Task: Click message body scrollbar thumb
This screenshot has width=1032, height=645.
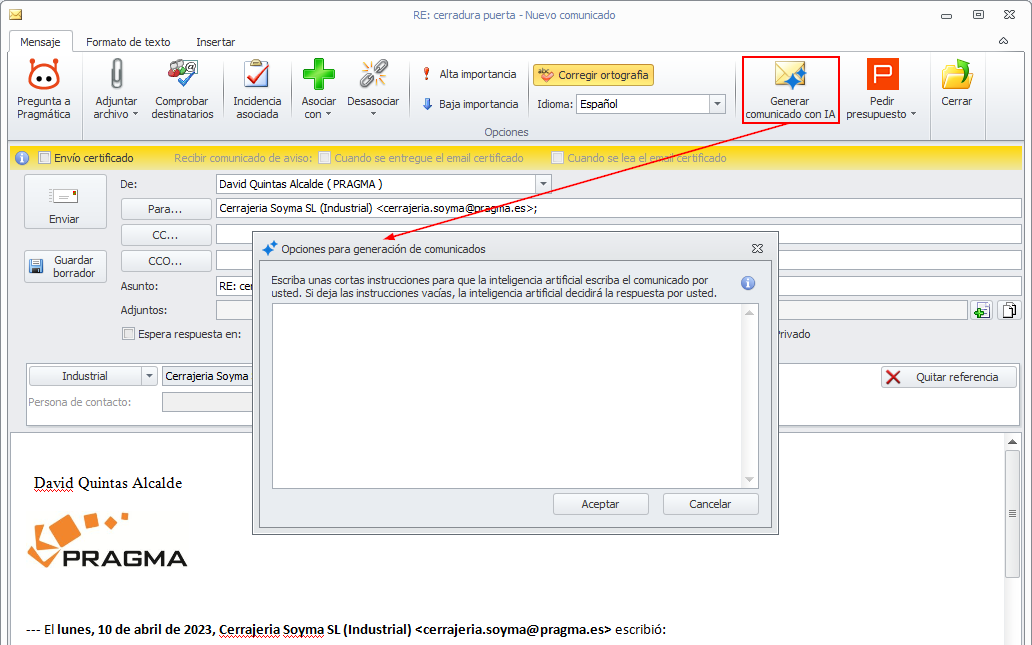Action: 1012,513
